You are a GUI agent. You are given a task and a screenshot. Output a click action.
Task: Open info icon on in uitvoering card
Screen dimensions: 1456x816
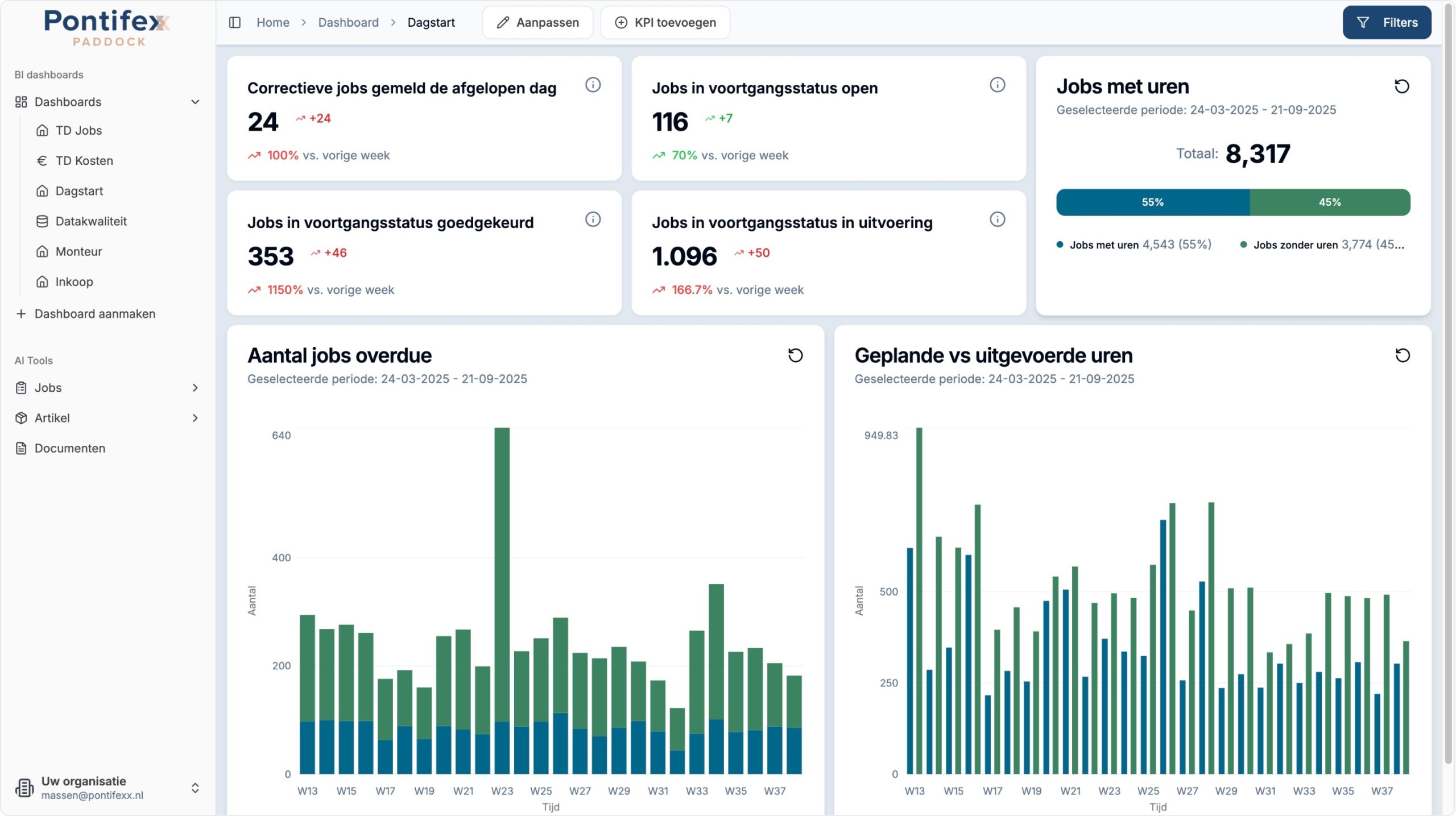click(x=997, y=219)
